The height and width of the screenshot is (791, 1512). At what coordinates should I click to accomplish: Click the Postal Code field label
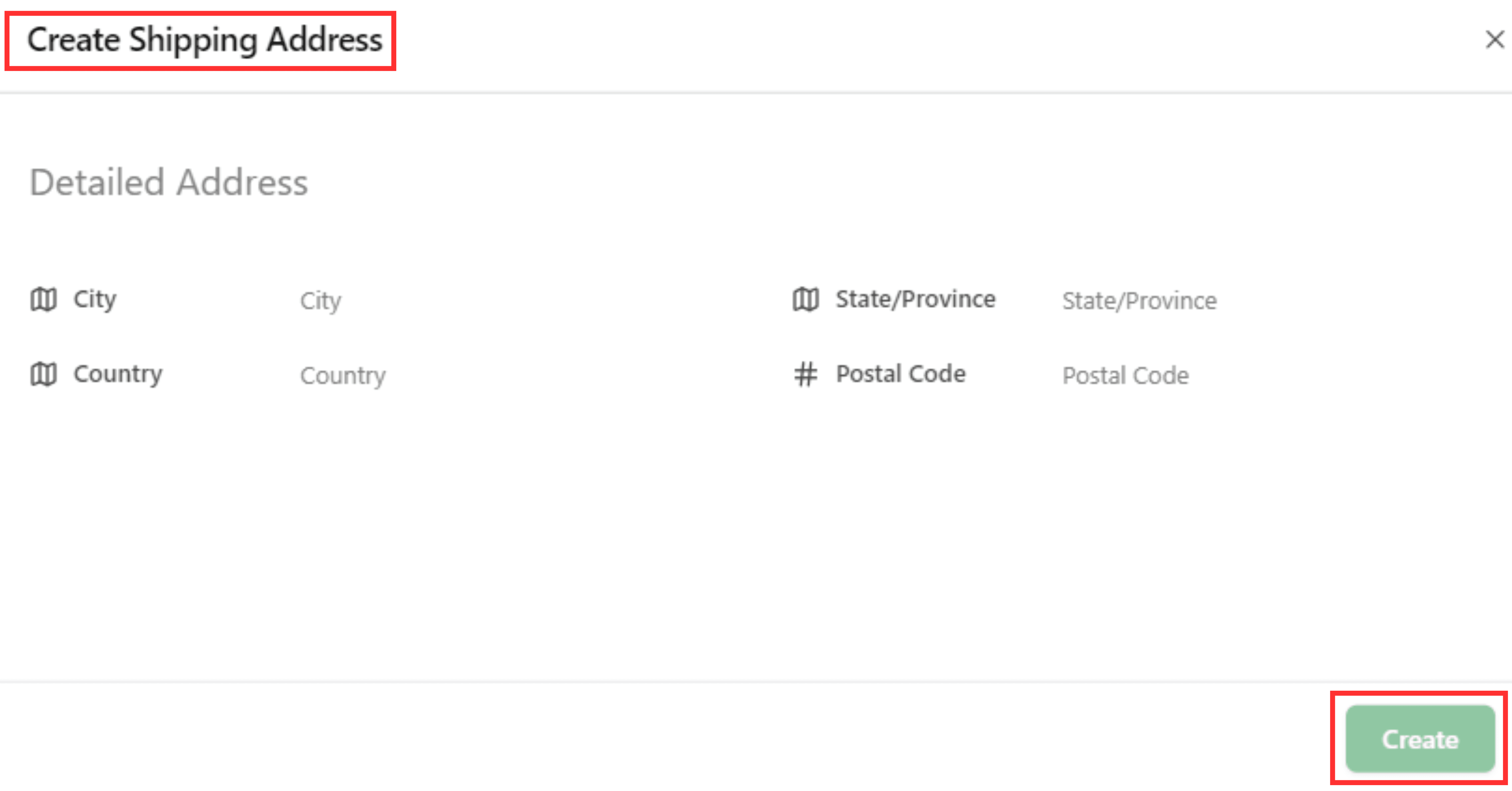tap(900, 374)
